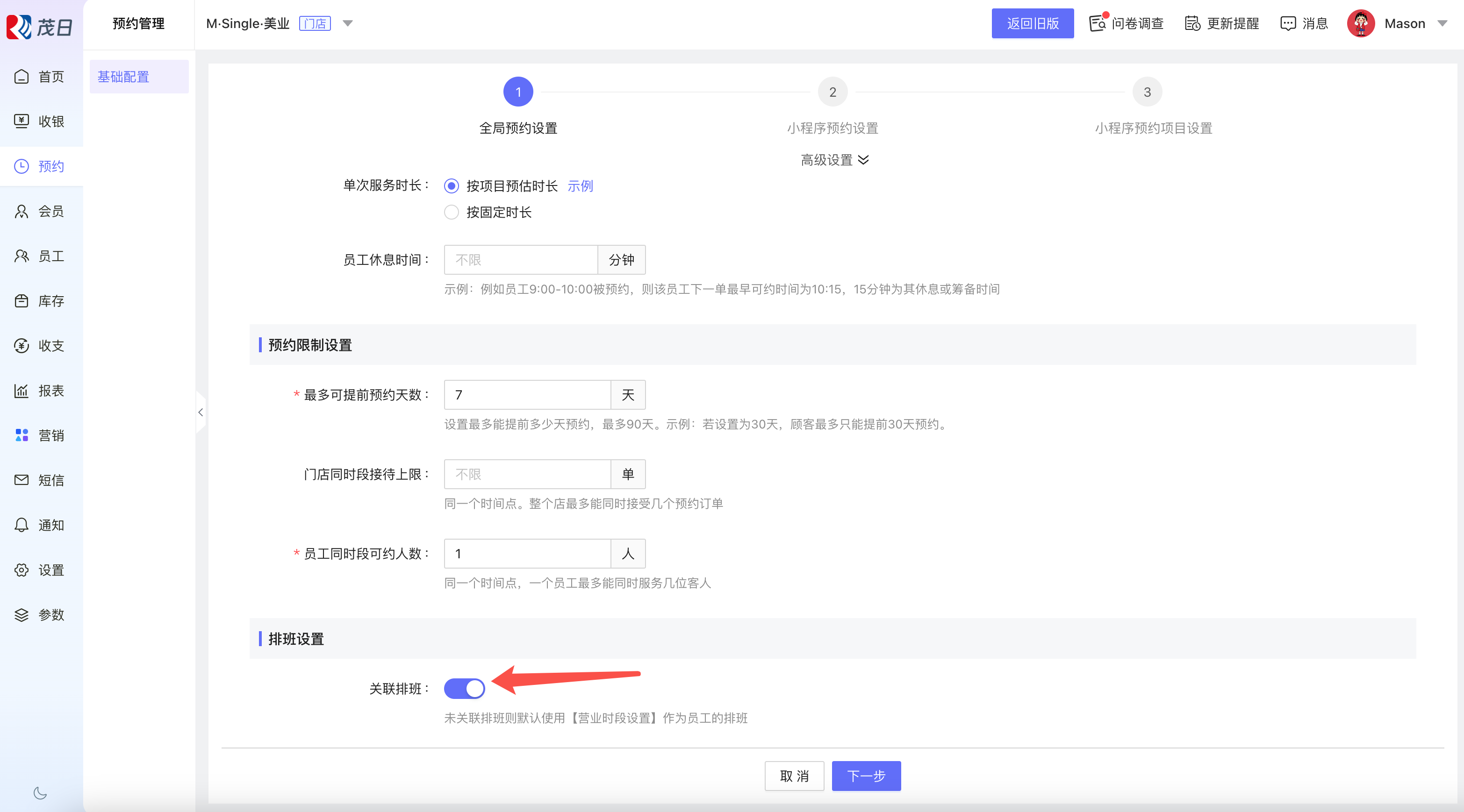Click the 库存 inventory icon
Viewport: 1464px width, 812px height.
(x=22, y=301)
